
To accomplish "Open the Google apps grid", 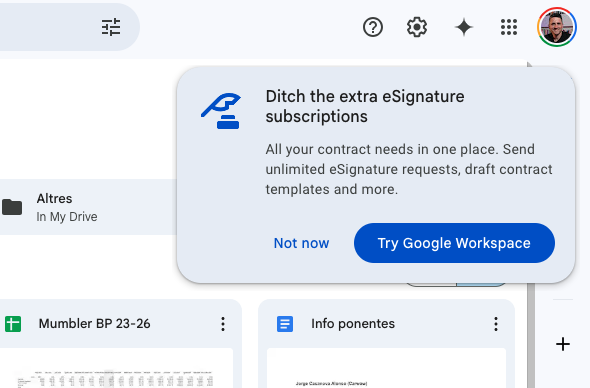I will tap(509, 27).
